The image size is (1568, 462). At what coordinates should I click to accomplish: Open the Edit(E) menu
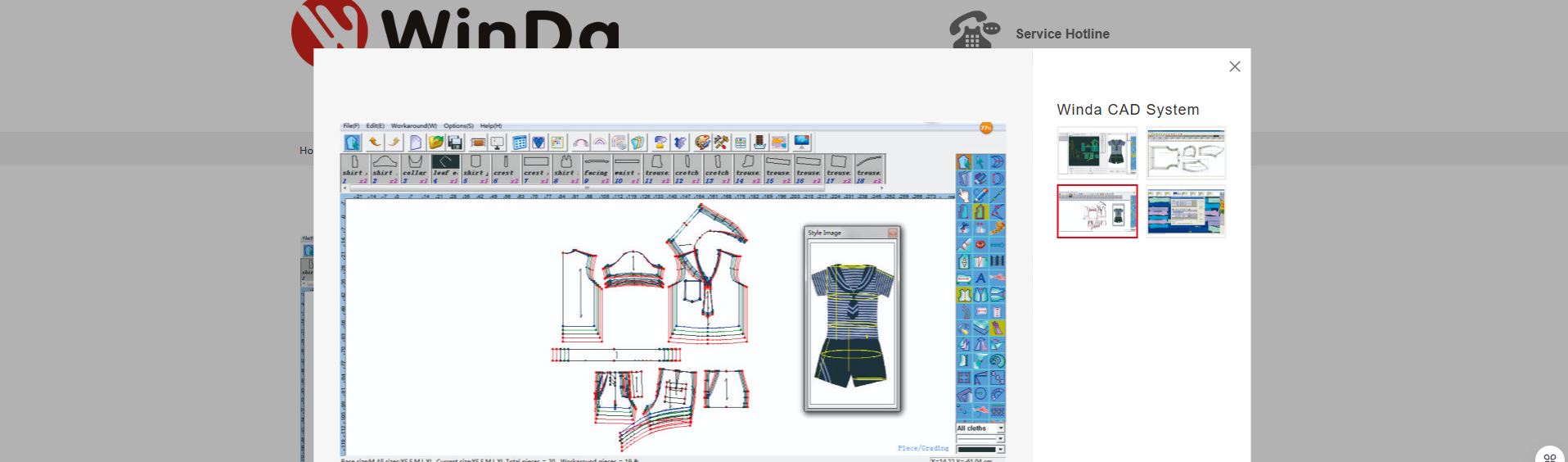coord(375,126)
